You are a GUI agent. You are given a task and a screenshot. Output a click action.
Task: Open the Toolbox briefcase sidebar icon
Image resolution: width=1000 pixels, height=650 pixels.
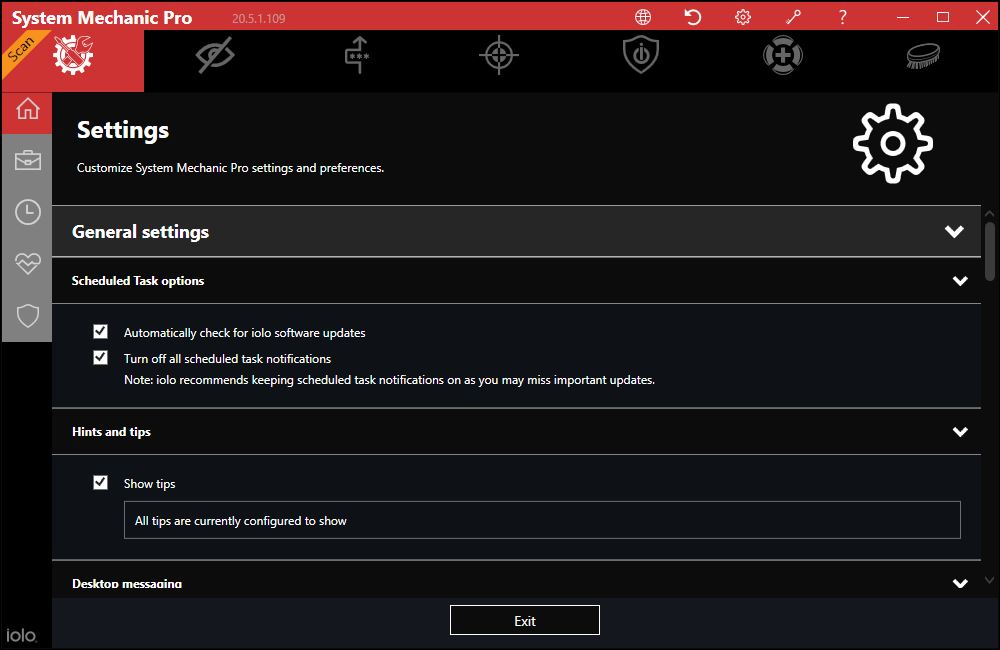(27, 160)
